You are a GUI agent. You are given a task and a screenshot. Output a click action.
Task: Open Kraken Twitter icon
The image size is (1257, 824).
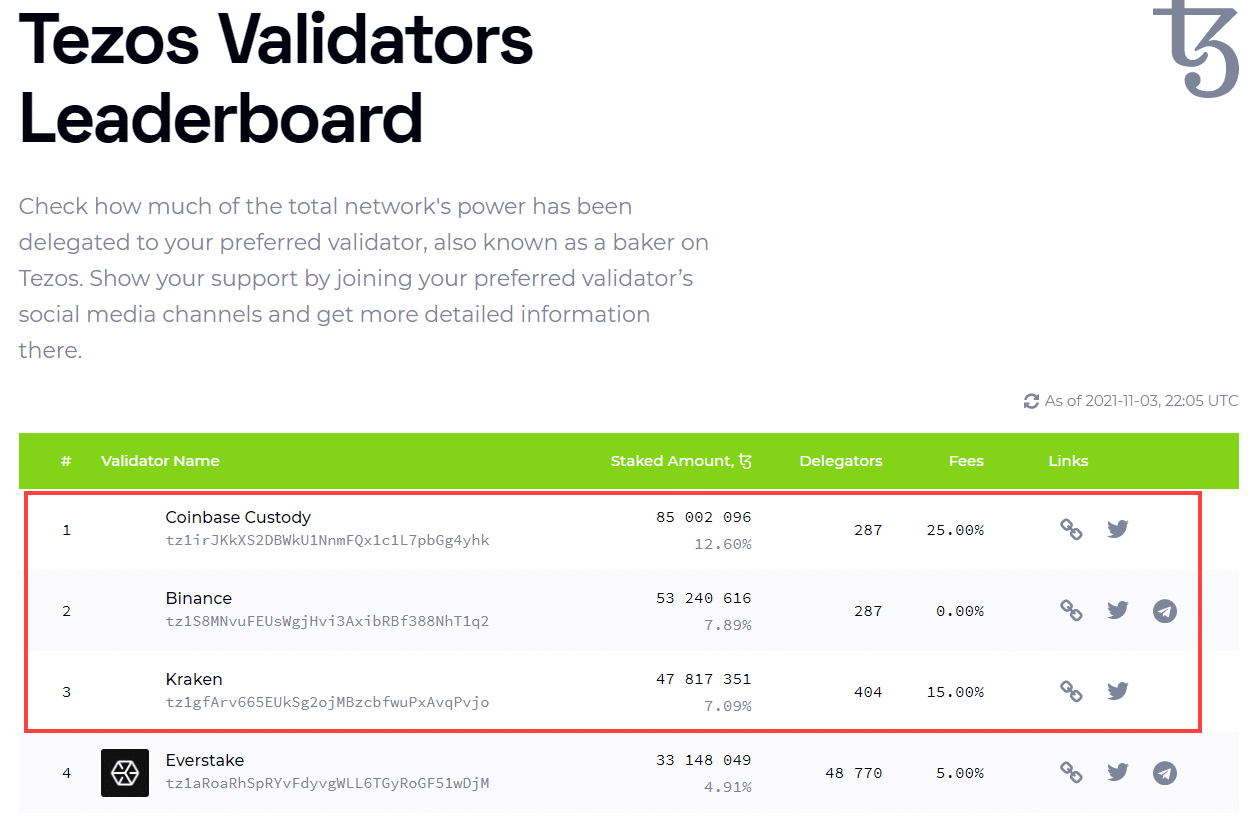point(1118,691)
